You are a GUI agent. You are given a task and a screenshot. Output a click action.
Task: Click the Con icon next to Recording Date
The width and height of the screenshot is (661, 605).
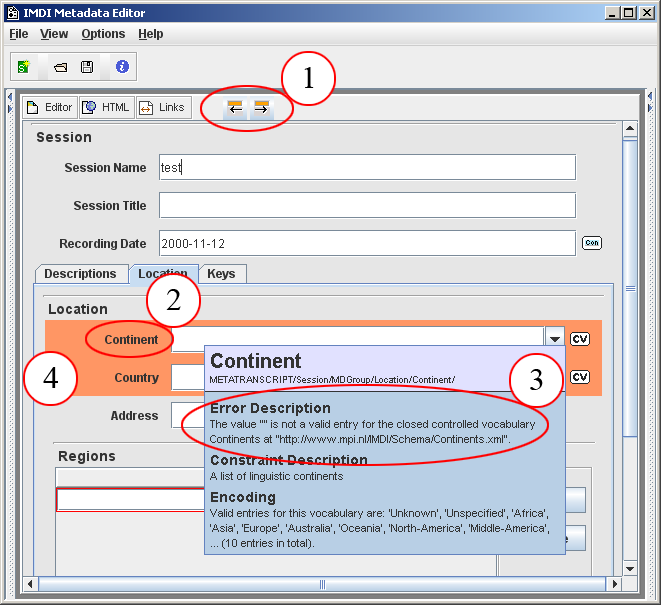(x=591, y=243)
